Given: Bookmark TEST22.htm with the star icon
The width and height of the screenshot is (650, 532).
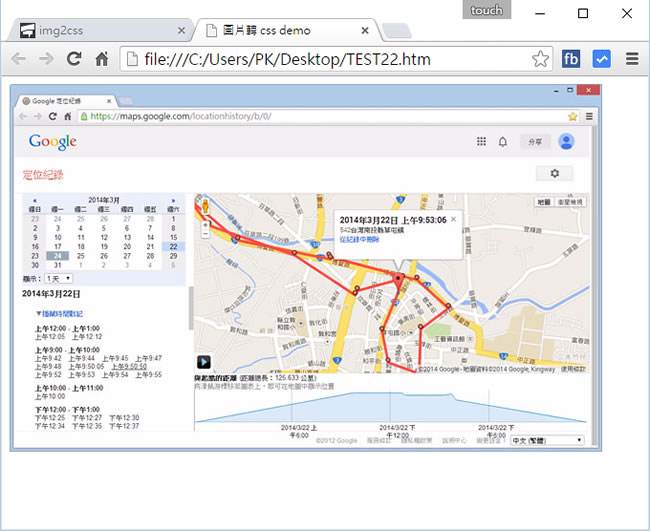Looking at the screenshot, I should tap(540, 59).
